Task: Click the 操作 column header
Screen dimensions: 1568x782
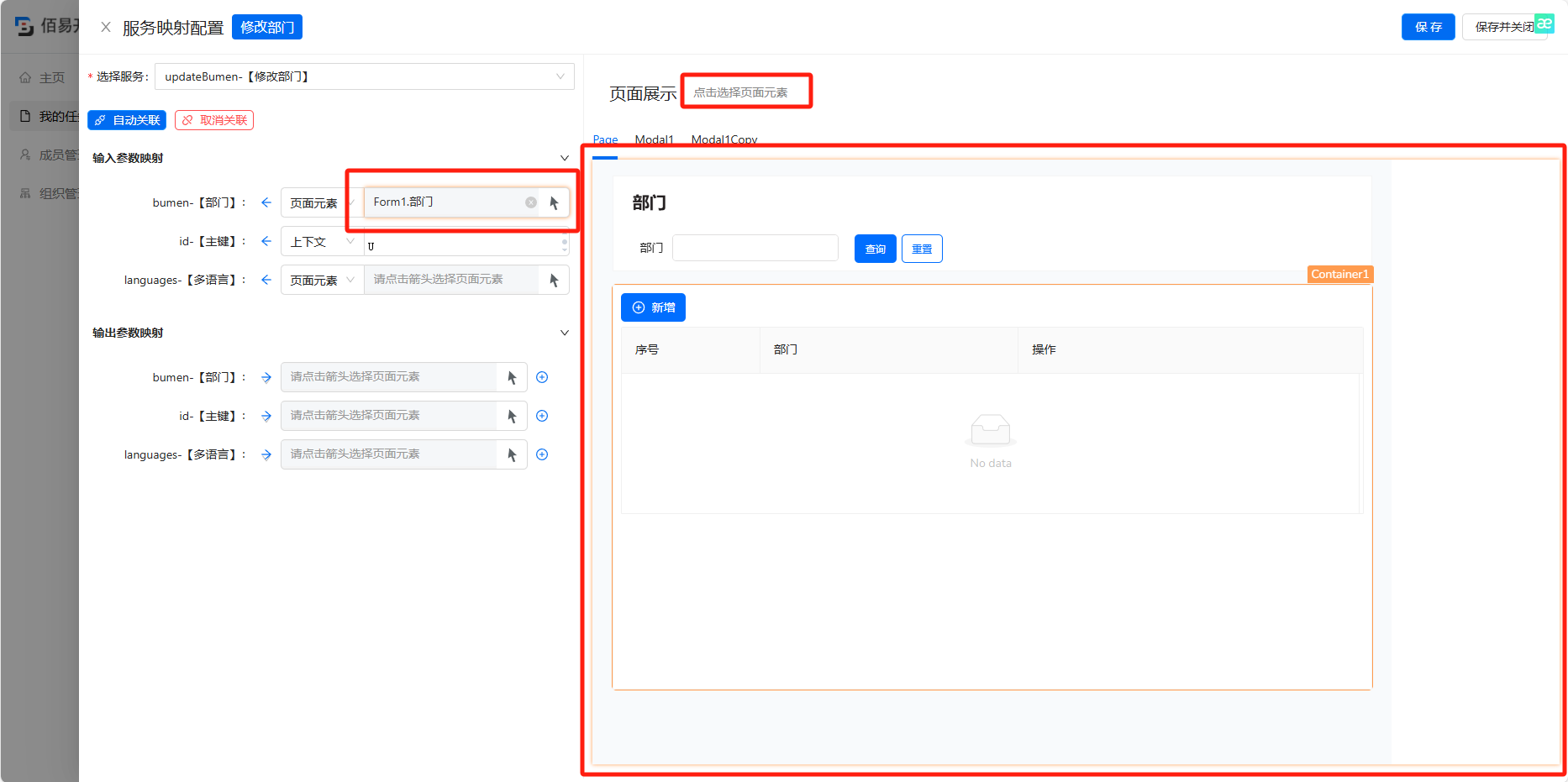Action: pyautogui.click(x=1190, y=349)
